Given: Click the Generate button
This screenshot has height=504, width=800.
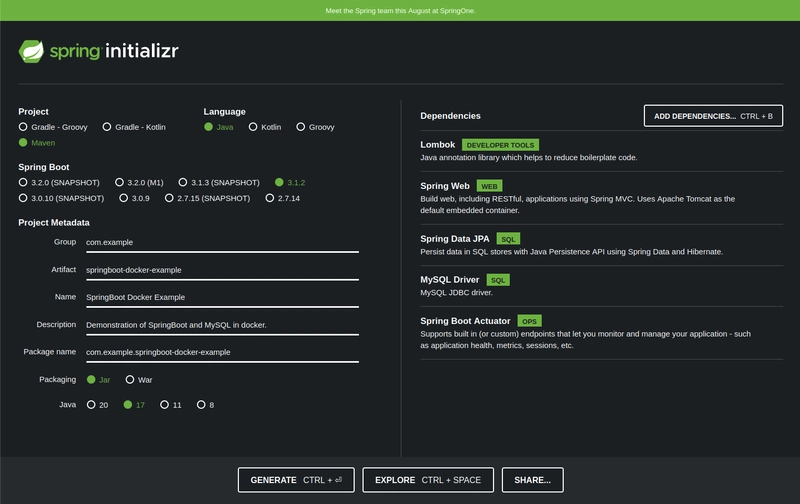Looking at the screenshot, I should [x=296, y=480].
